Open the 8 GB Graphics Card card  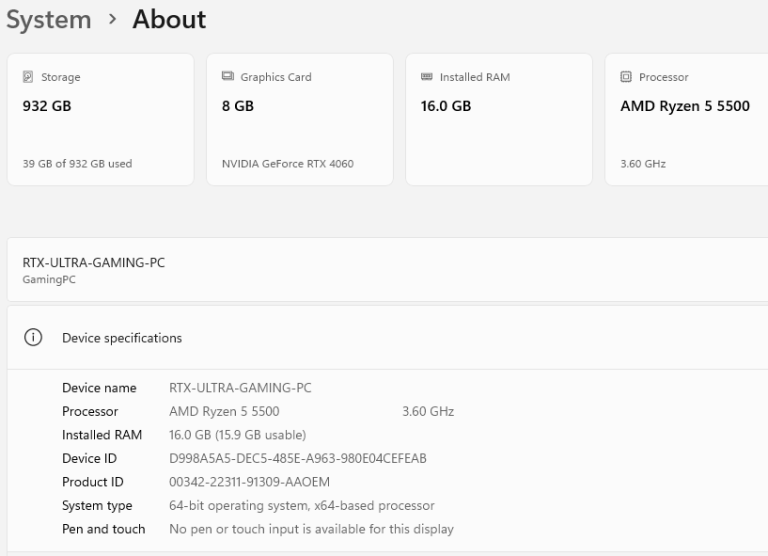tap(298, 120)
